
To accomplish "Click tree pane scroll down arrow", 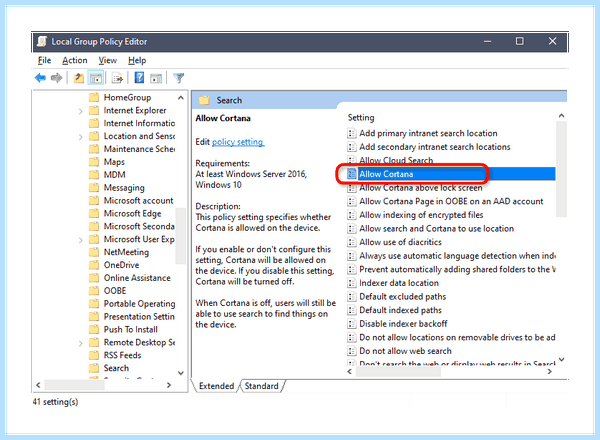I will pyautogui.click(x=181, y=373).
